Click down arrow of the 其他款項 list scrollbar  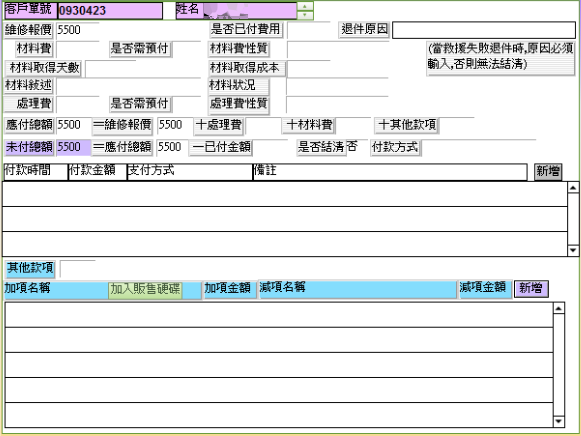[x=558, y=422]
